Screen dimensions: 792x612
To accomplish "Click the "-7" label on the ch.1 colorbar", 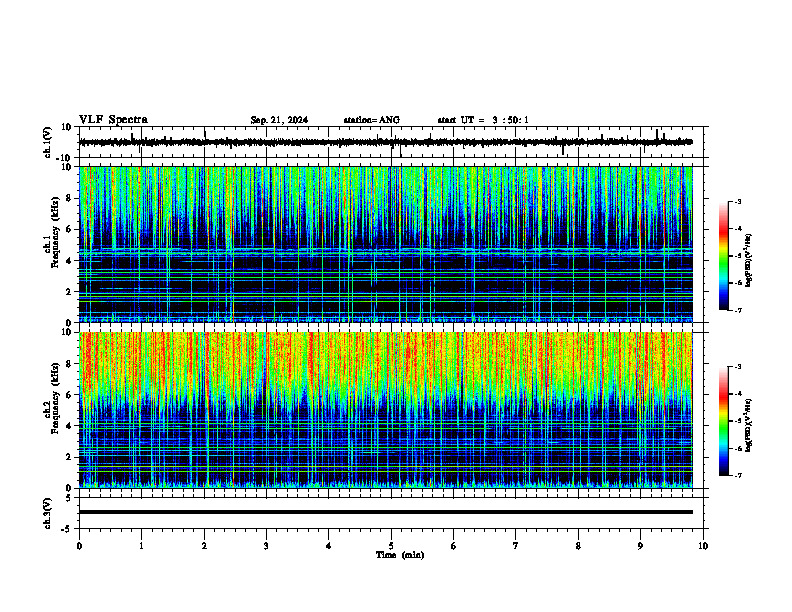I will (738, 310).
